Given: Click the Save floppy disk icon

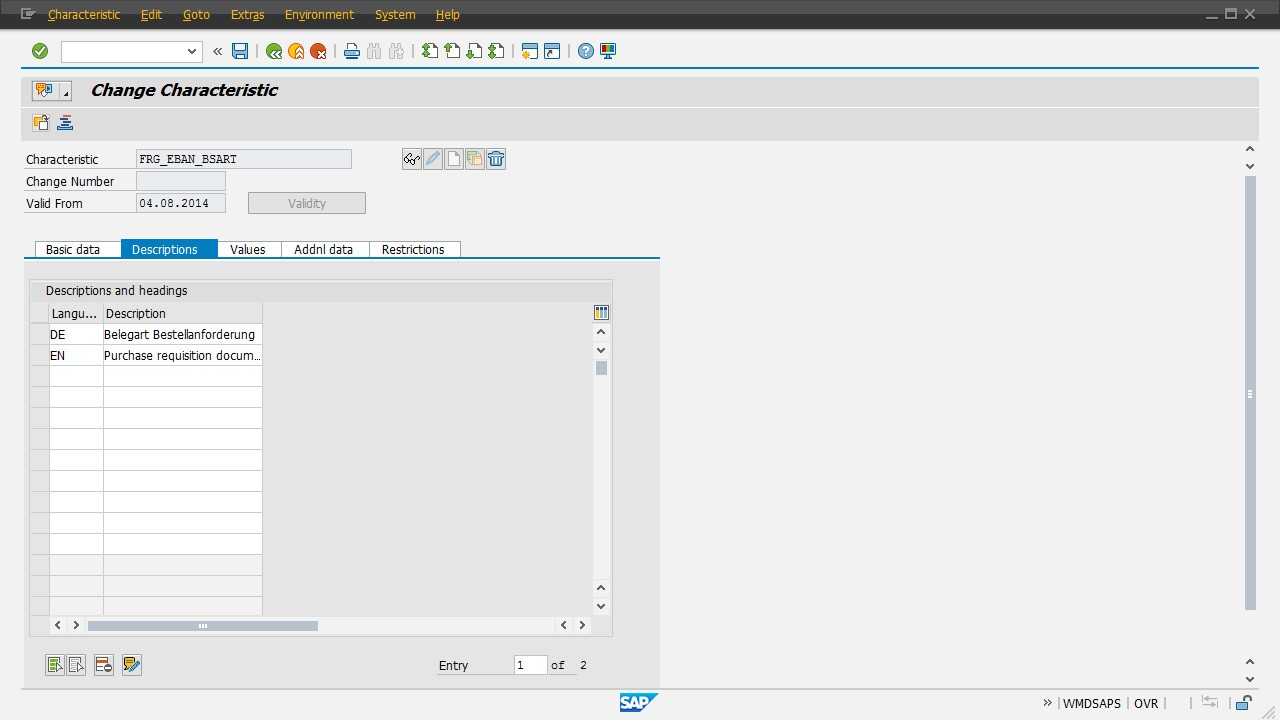Looking at the screenshot, I should coord(240,51).
